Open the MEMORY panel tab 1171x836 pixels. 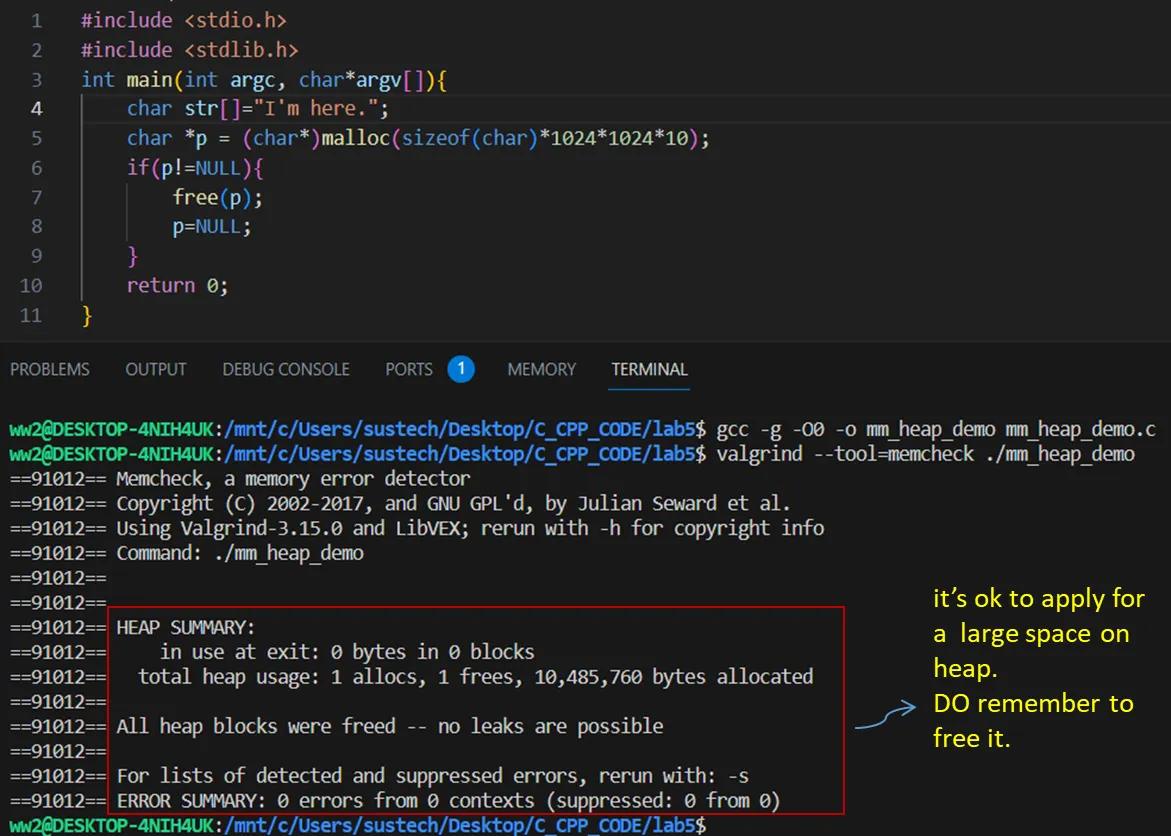click(x=541, y=369)
